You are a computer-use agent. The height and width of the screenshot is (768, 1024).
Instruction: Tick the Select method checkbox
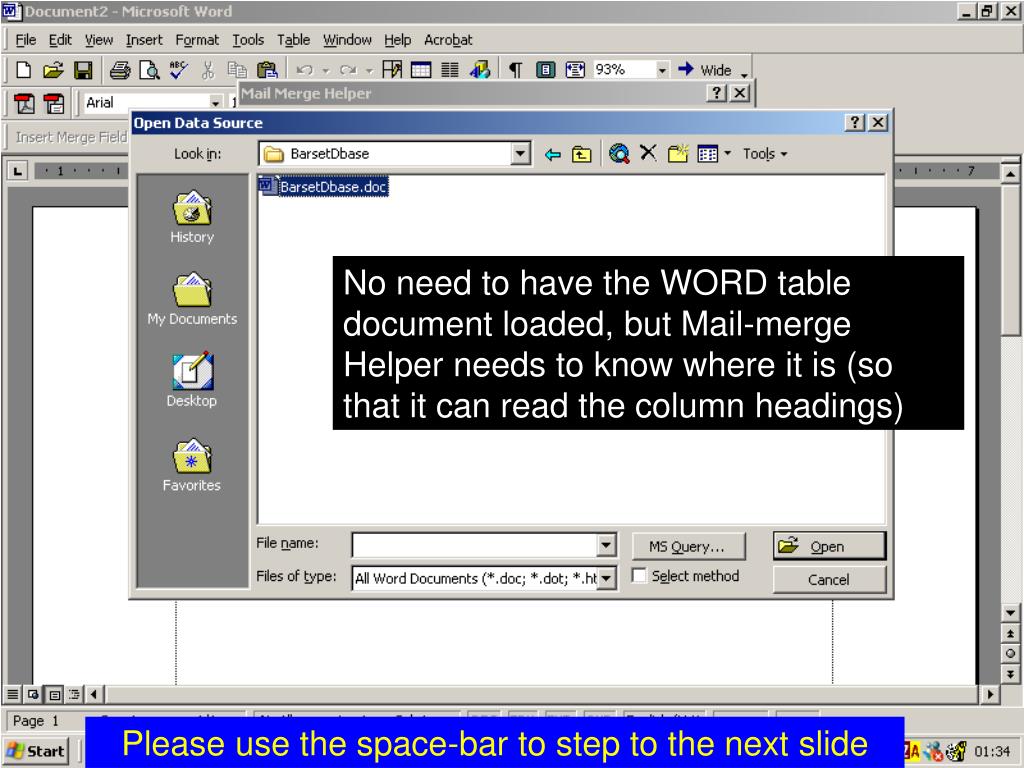(639, 575)
